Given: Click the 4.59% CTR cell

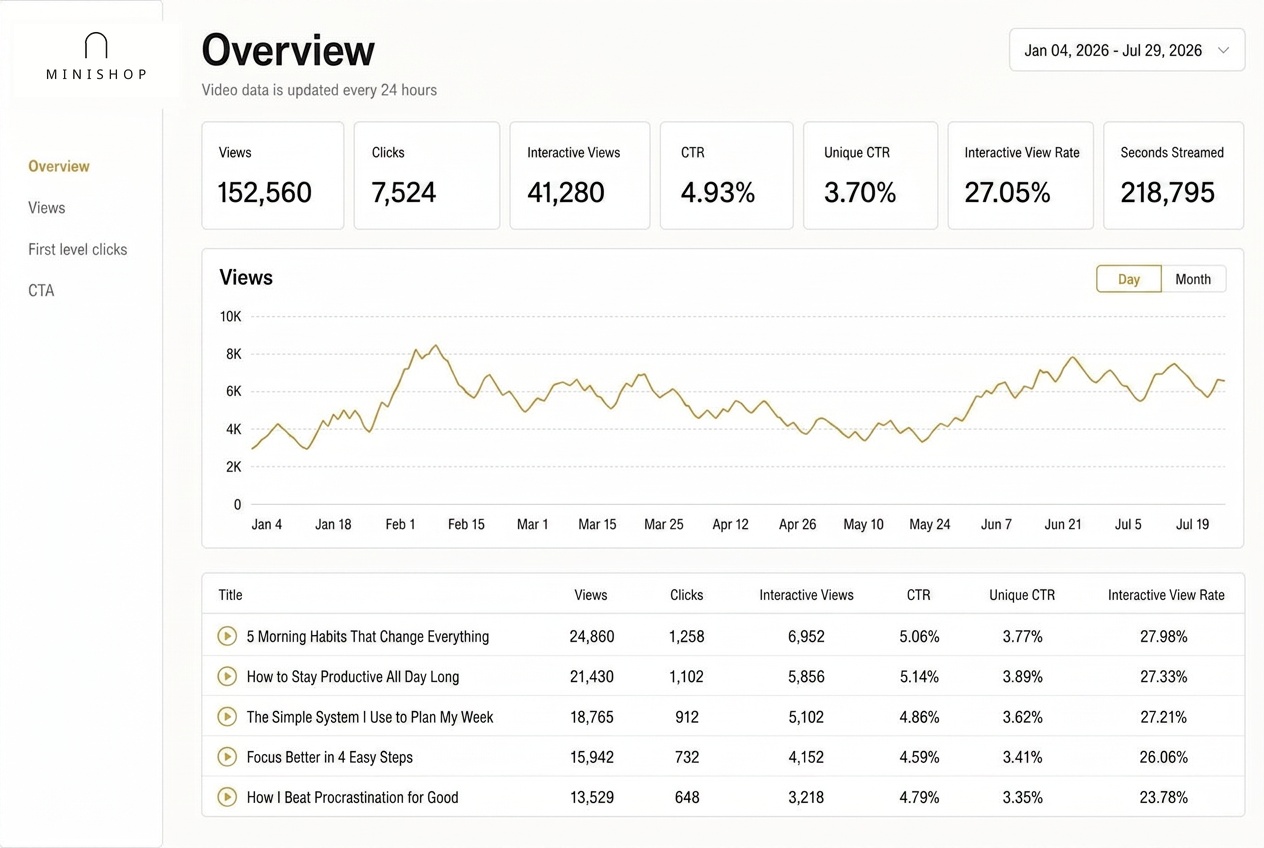Looking at the screenshot, I should pos(919,757).
